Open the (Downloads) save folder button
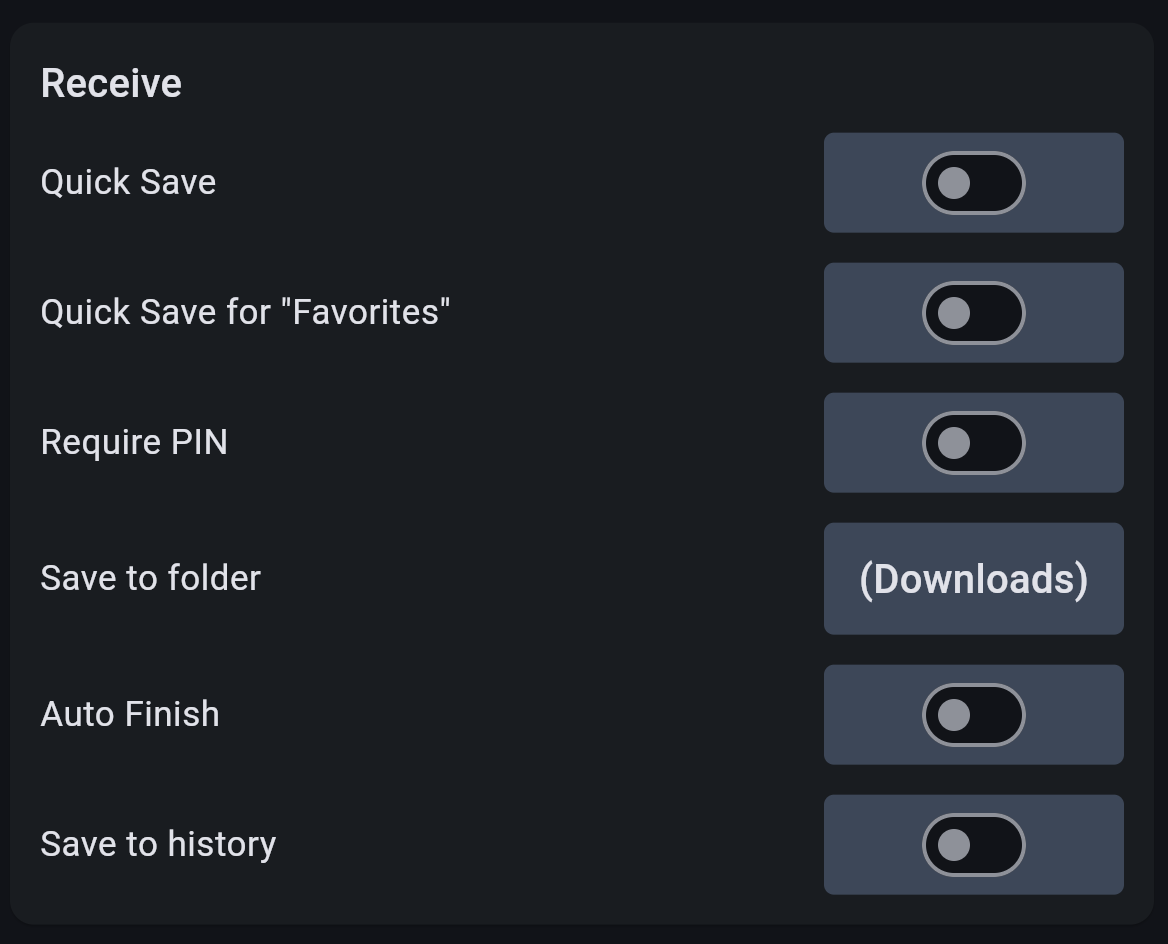Screen dimensions: 1168x944 point(973,579)
